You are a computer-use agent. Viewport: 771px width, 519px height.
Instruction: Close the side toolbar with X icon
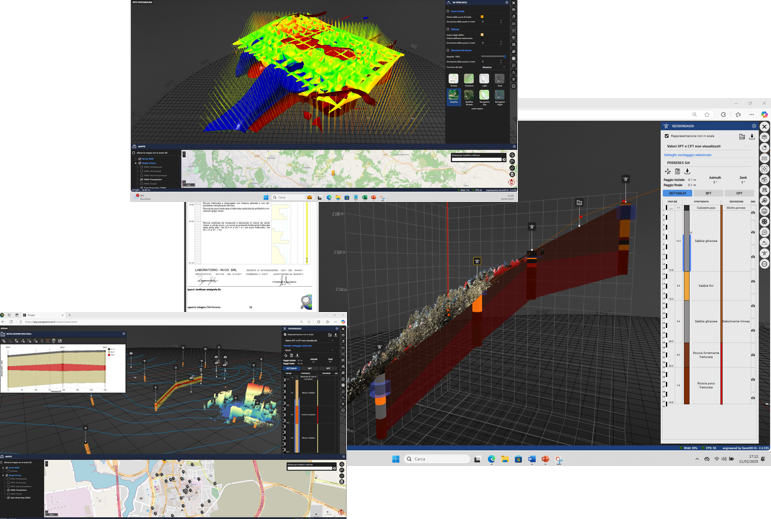(x=764, y=127)
